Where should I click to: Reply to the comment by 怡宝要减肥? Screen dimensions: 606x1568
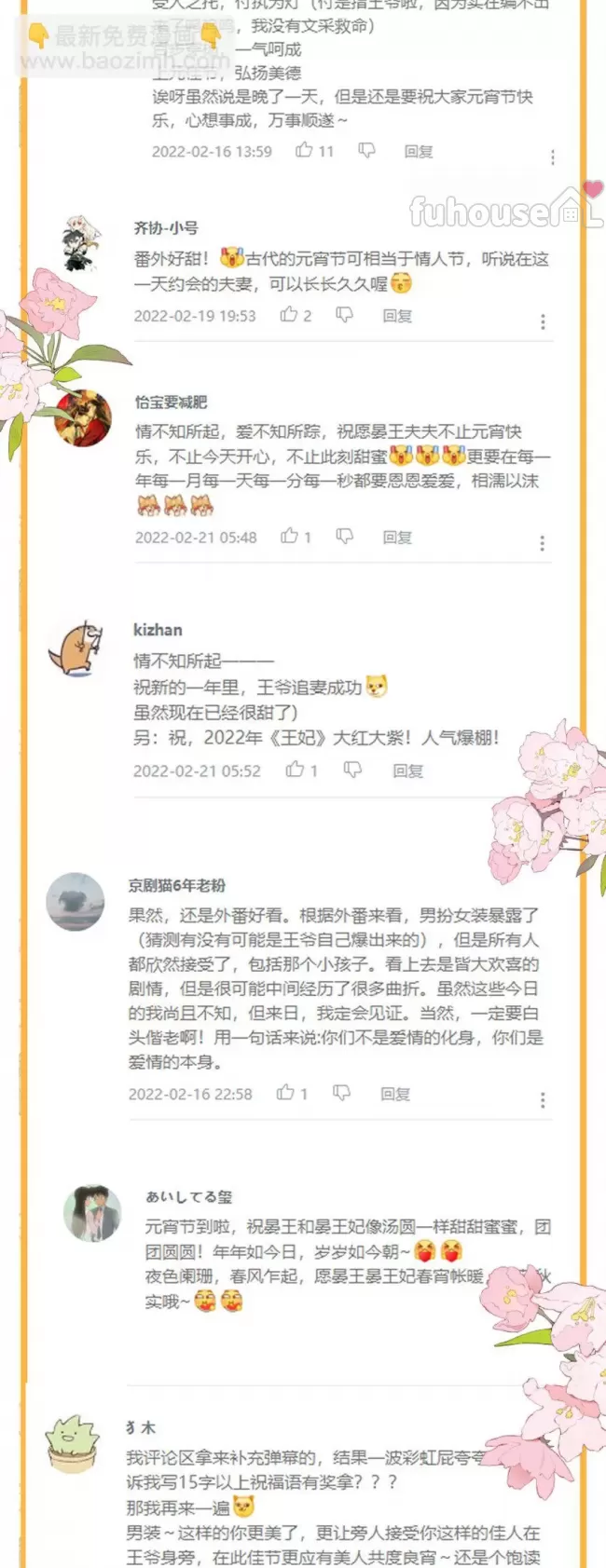(397, 537)
